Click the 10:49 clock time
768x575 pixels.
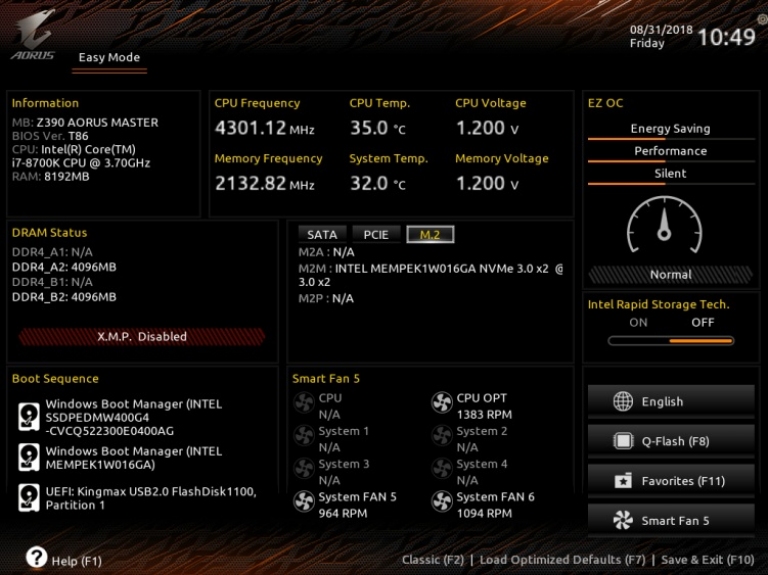tap(726, 37)
